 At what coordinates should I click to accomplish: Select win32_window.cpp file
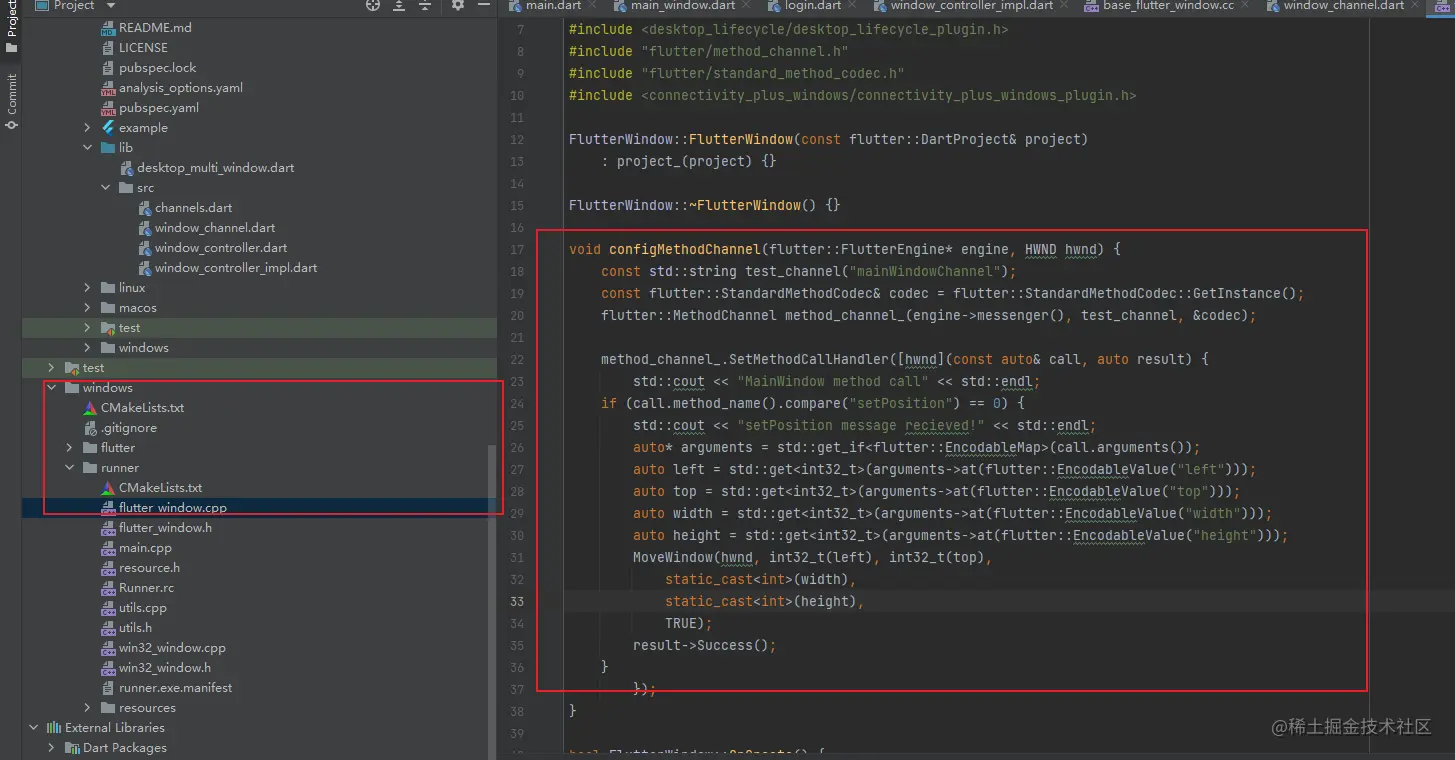pyautogui.click(x=172, y=648)
